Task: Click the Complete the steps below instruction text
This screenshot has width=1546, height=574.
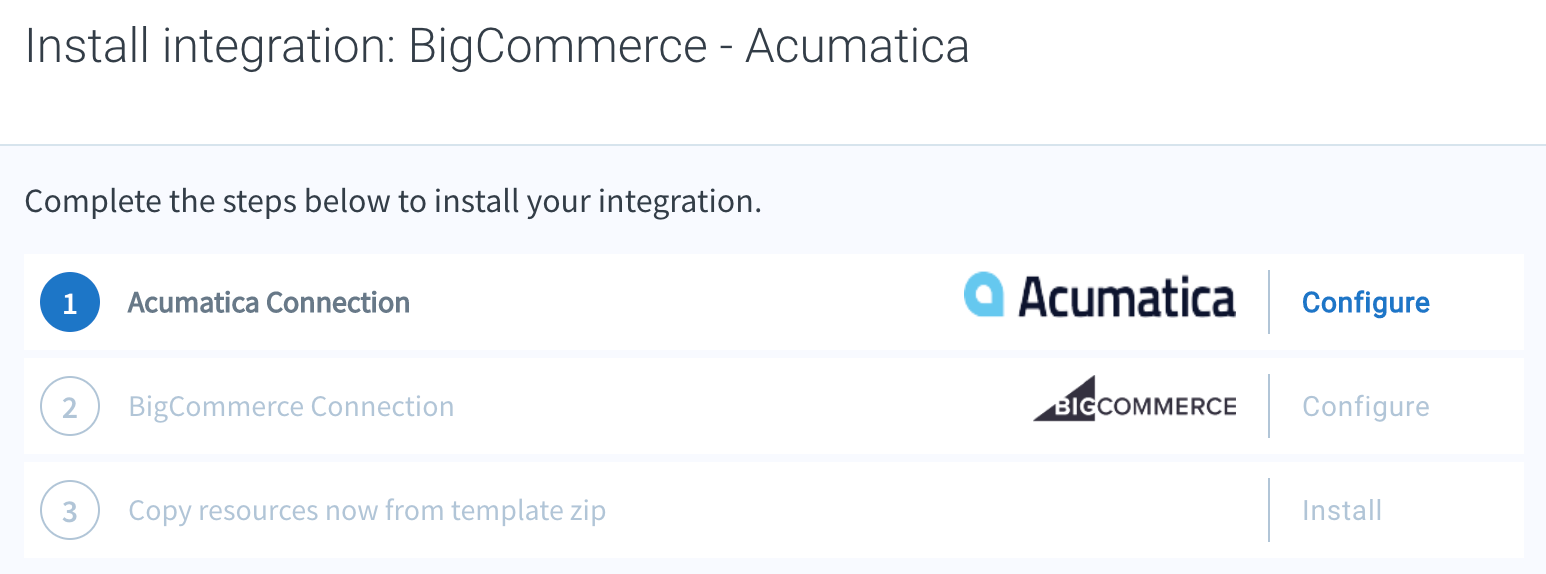Action: (393, 201)
